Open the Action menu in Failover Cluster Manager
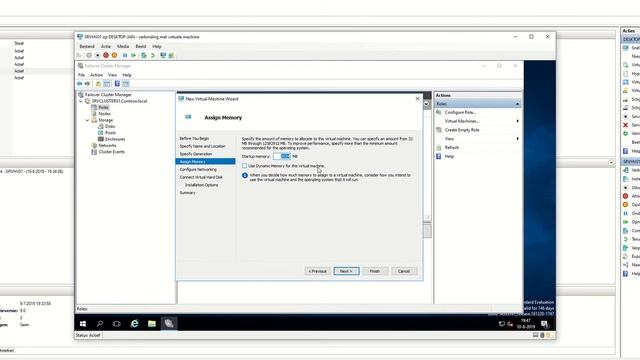This screenshot has width=640, height=360. (x=96, y=75)
